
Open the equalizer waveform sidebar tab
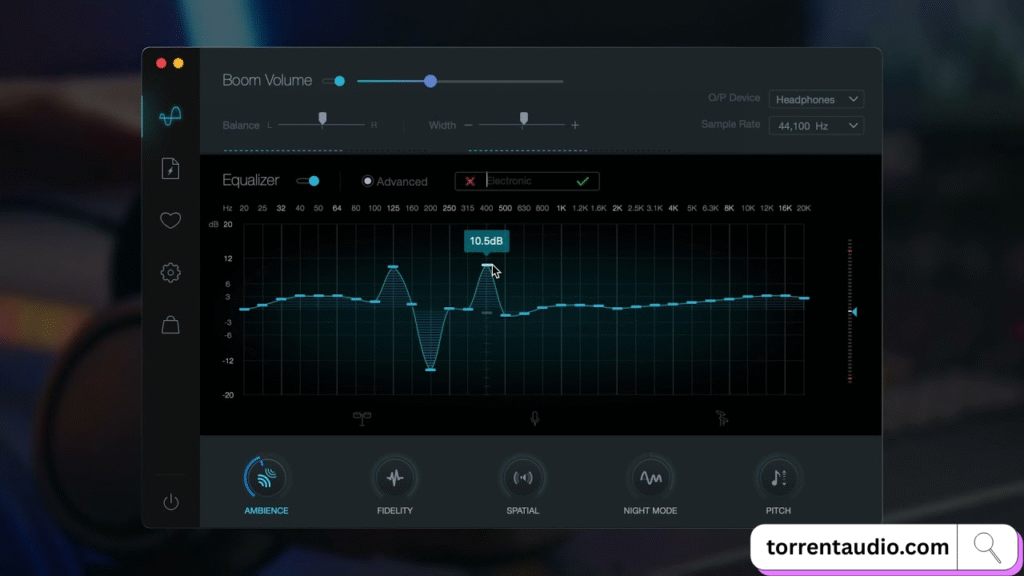pos(170,117)
